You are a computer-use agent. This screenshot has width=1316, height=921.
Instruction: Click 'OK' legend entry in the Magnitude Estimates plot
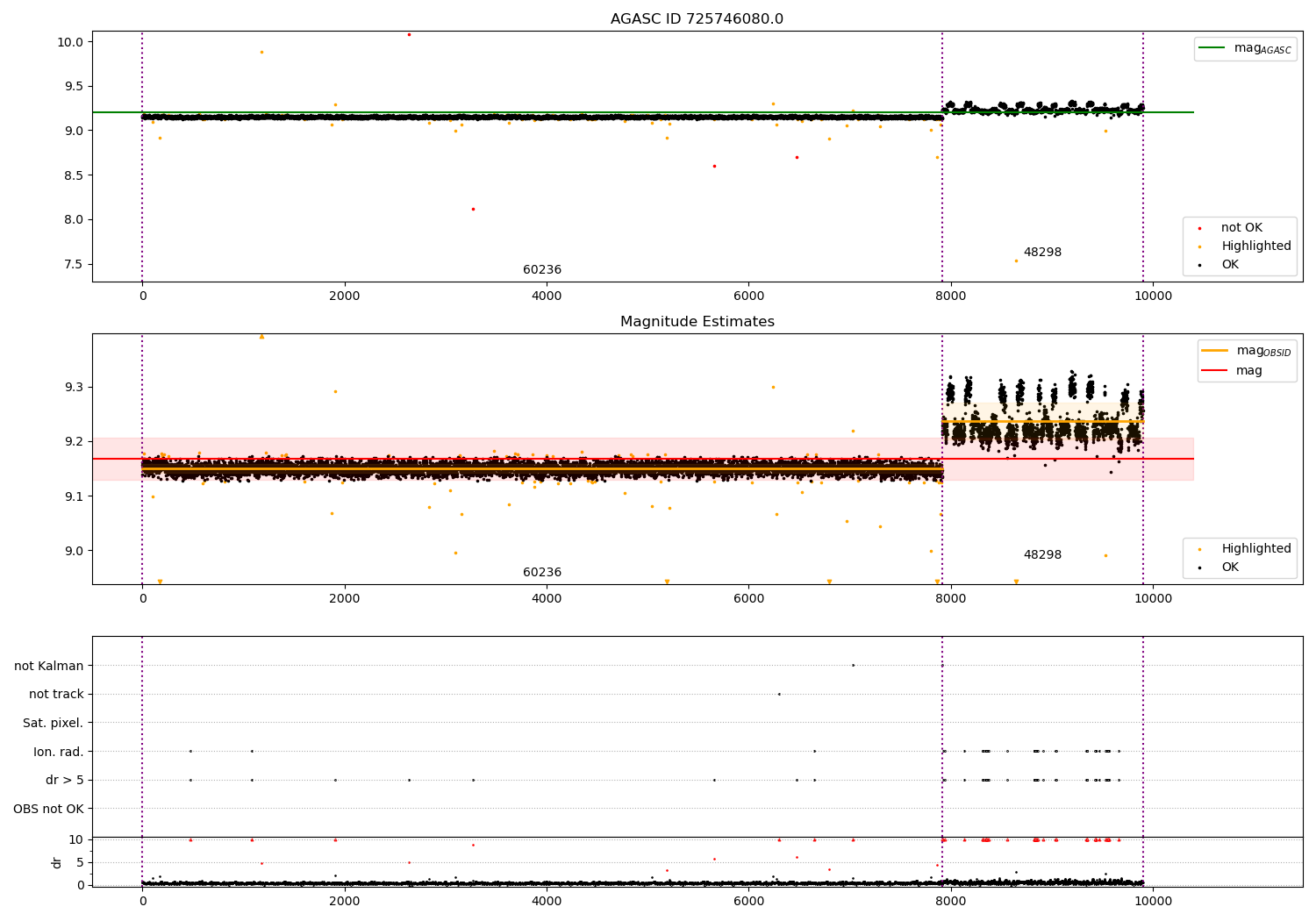pos(1219,568)
